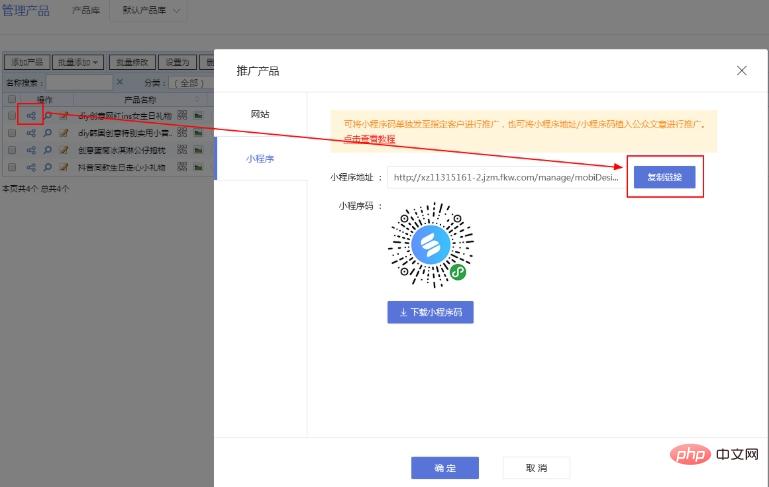Open image icon for diy创意网红ins product row

pos(198,116)
